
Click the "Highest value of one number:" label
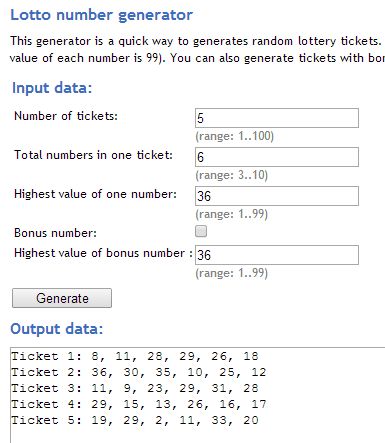[95, 194]
